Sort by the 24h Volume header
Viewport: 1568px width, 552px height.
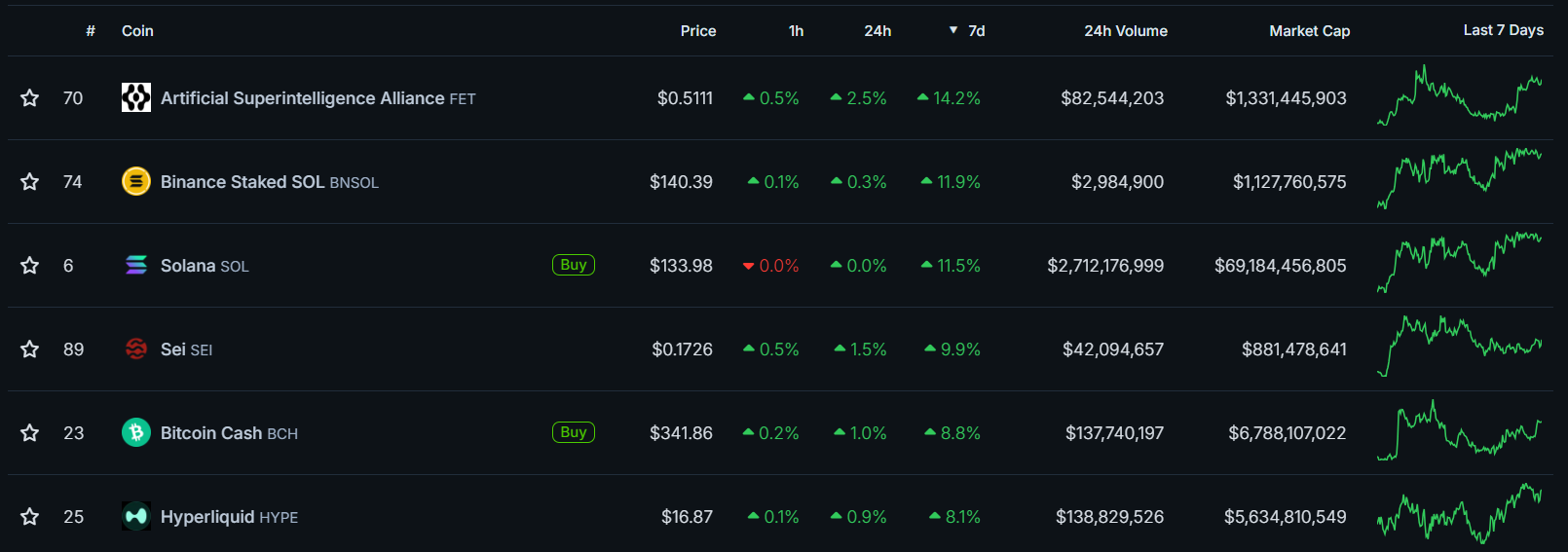(1125, 31)
